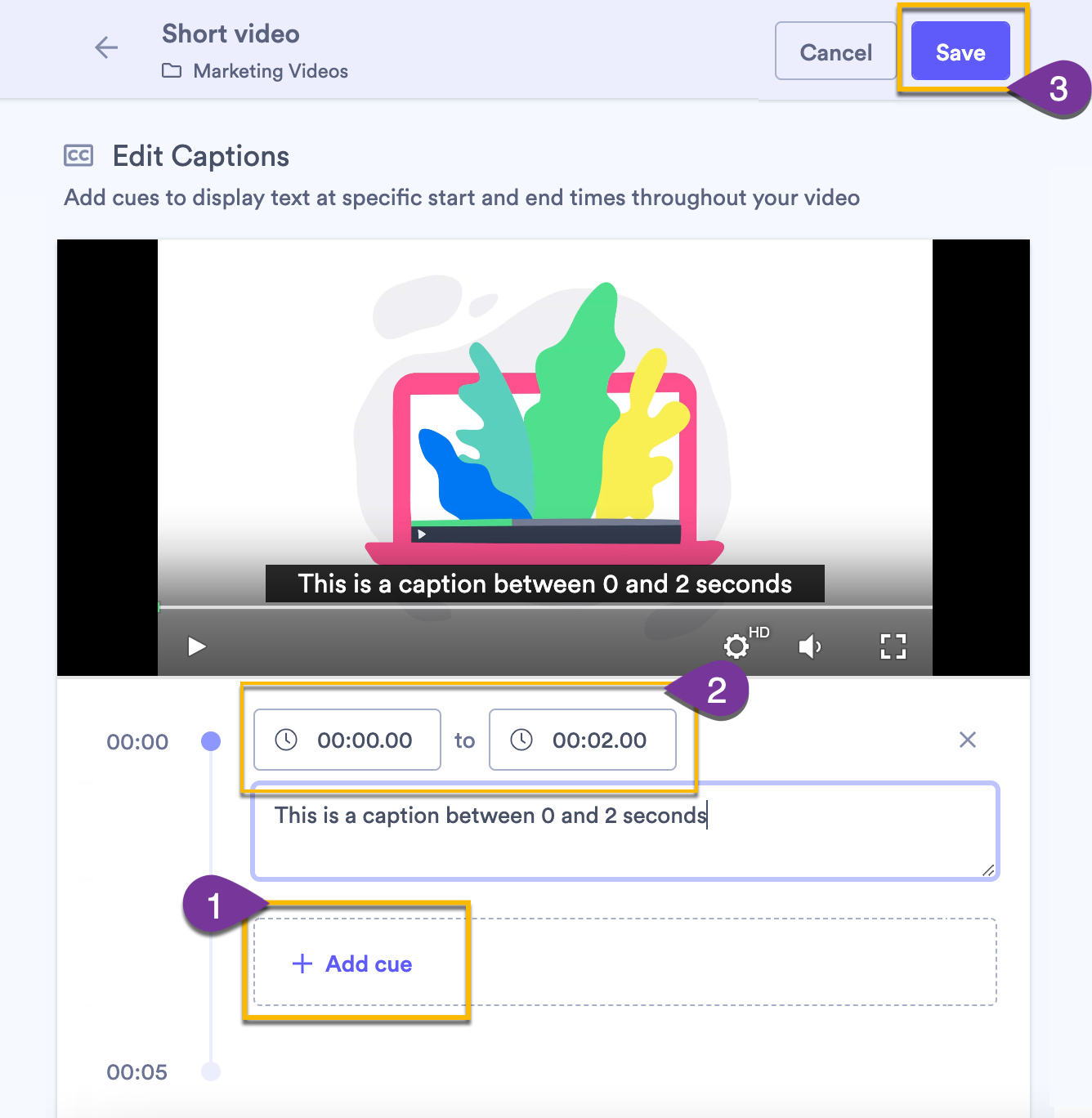
Task: Save the caption changes
Action: 960,52
